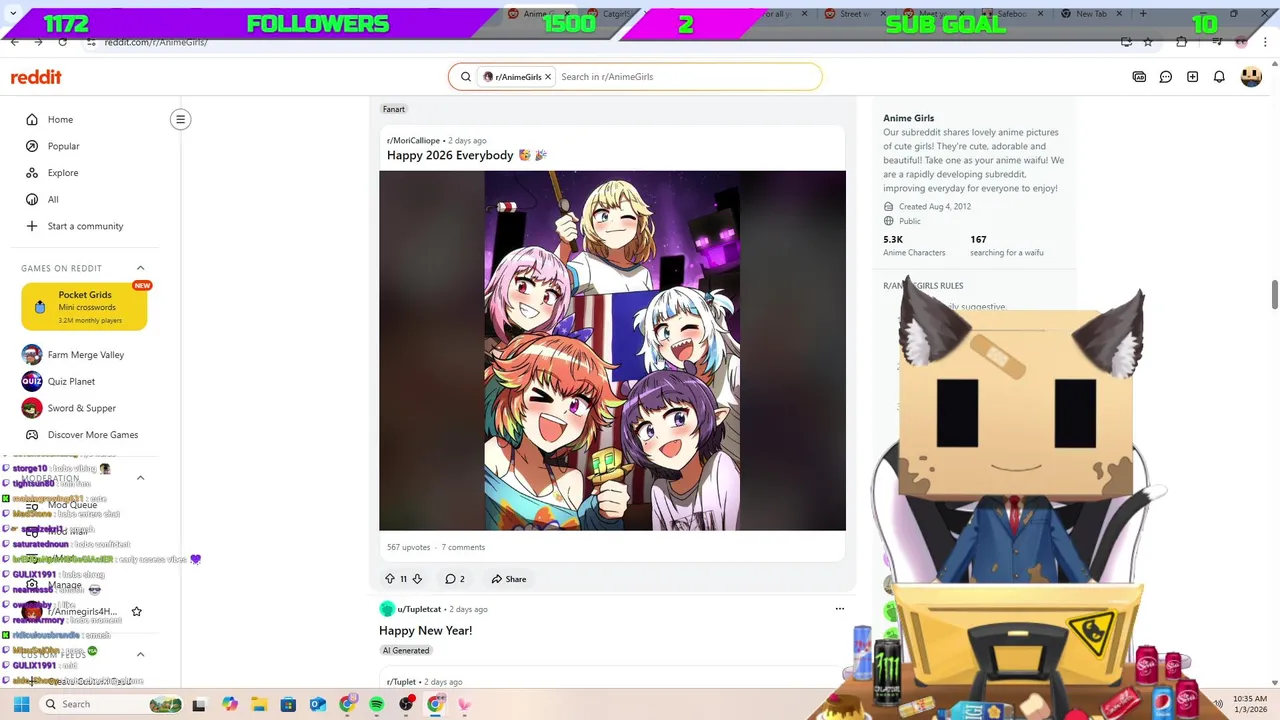1280x720 pixels.
Task: Open the Windows Start menu
Action: pos(21,704)
